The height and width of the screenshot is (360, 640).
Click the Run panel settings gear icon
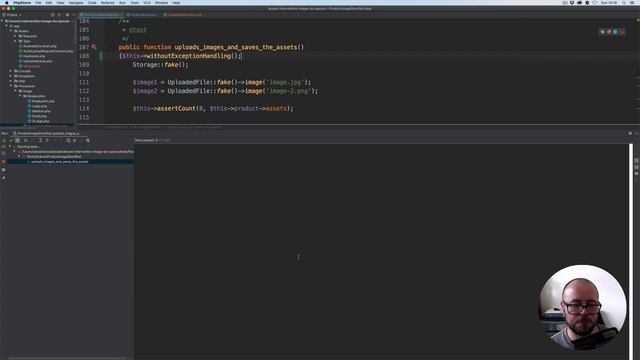click(630, 133)
